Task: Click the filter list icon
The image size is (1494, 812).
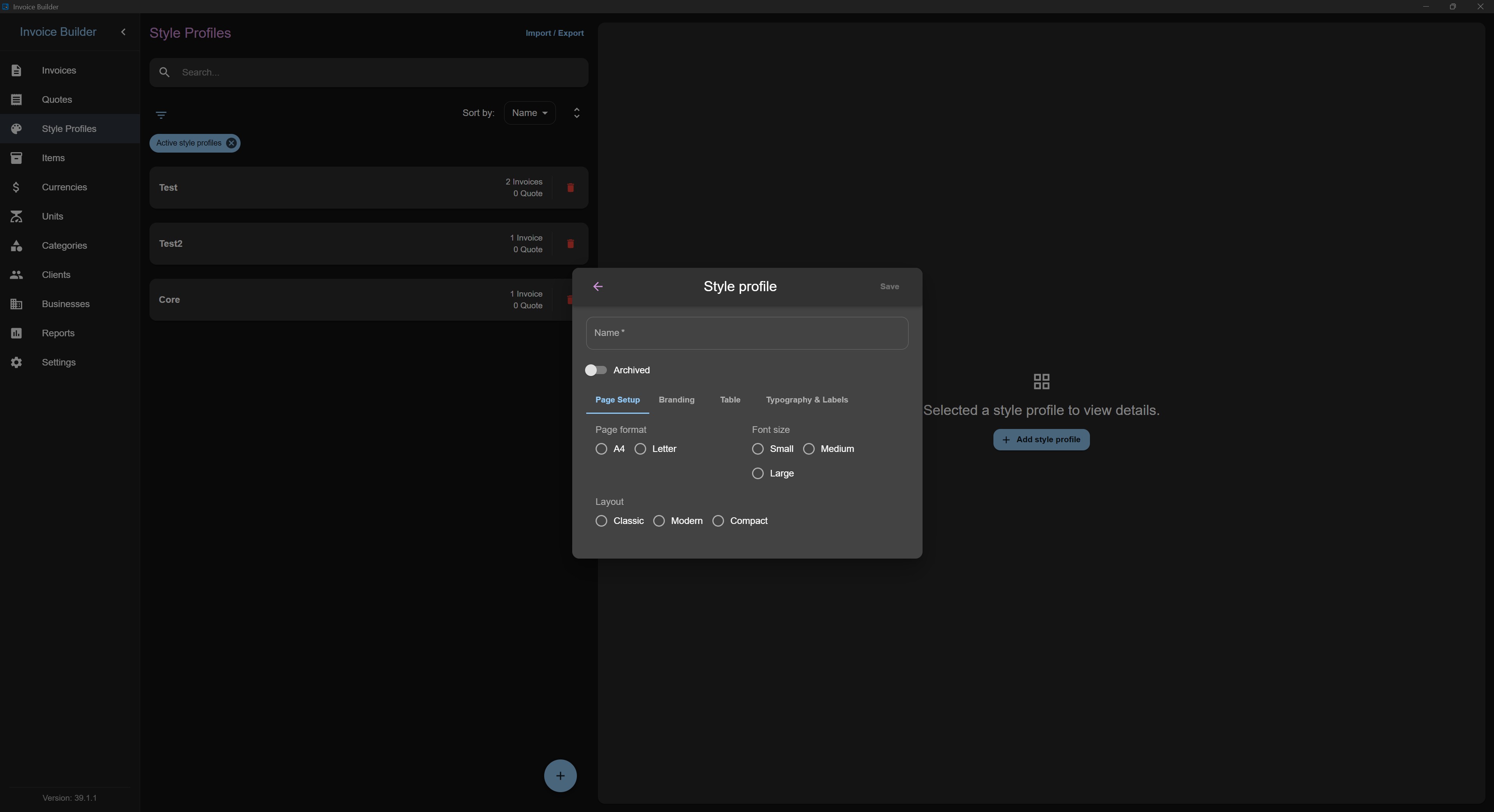Action: click(161, 115)
